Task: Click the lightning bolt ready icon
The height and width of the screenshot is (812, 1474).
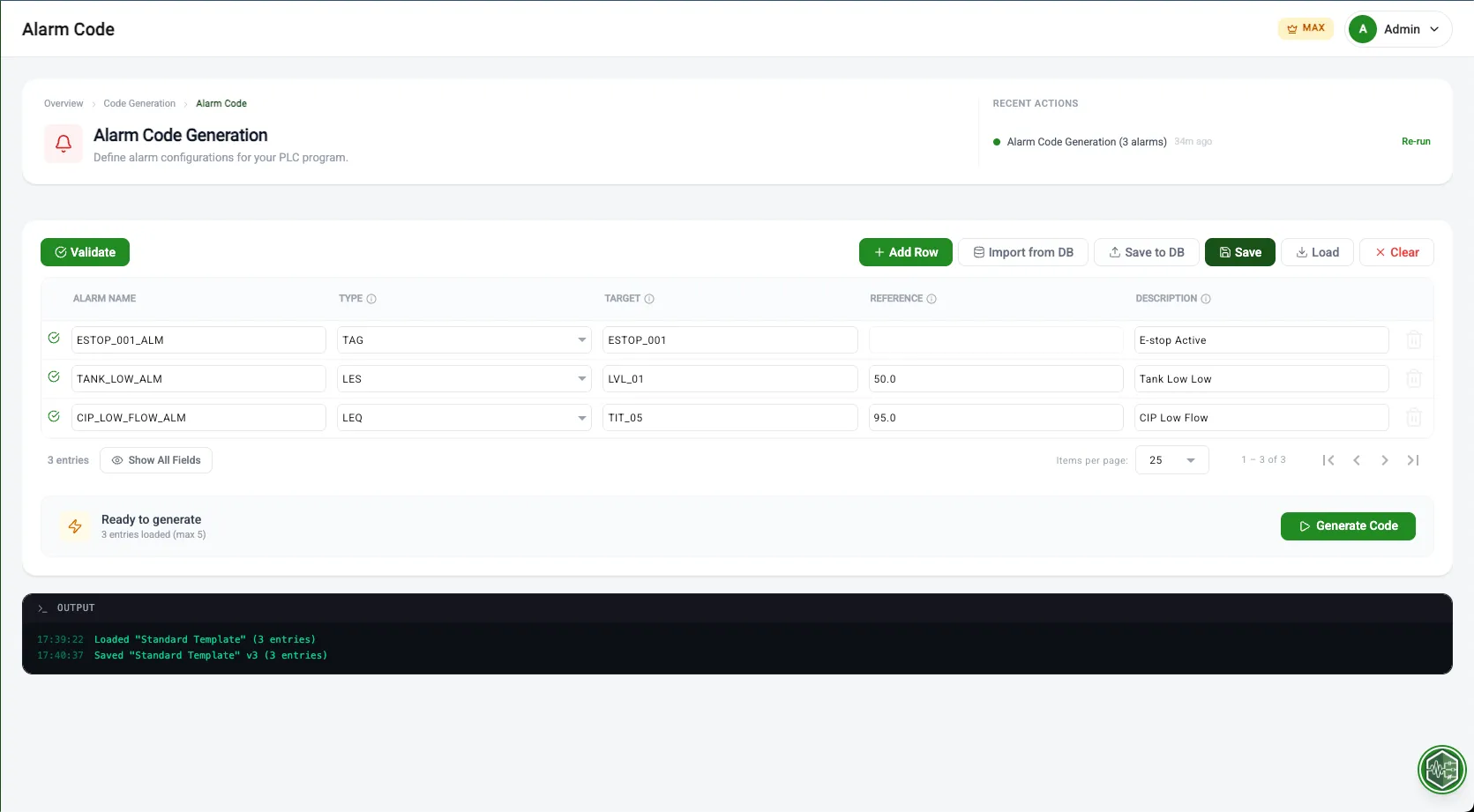Action: coord(75,526)
